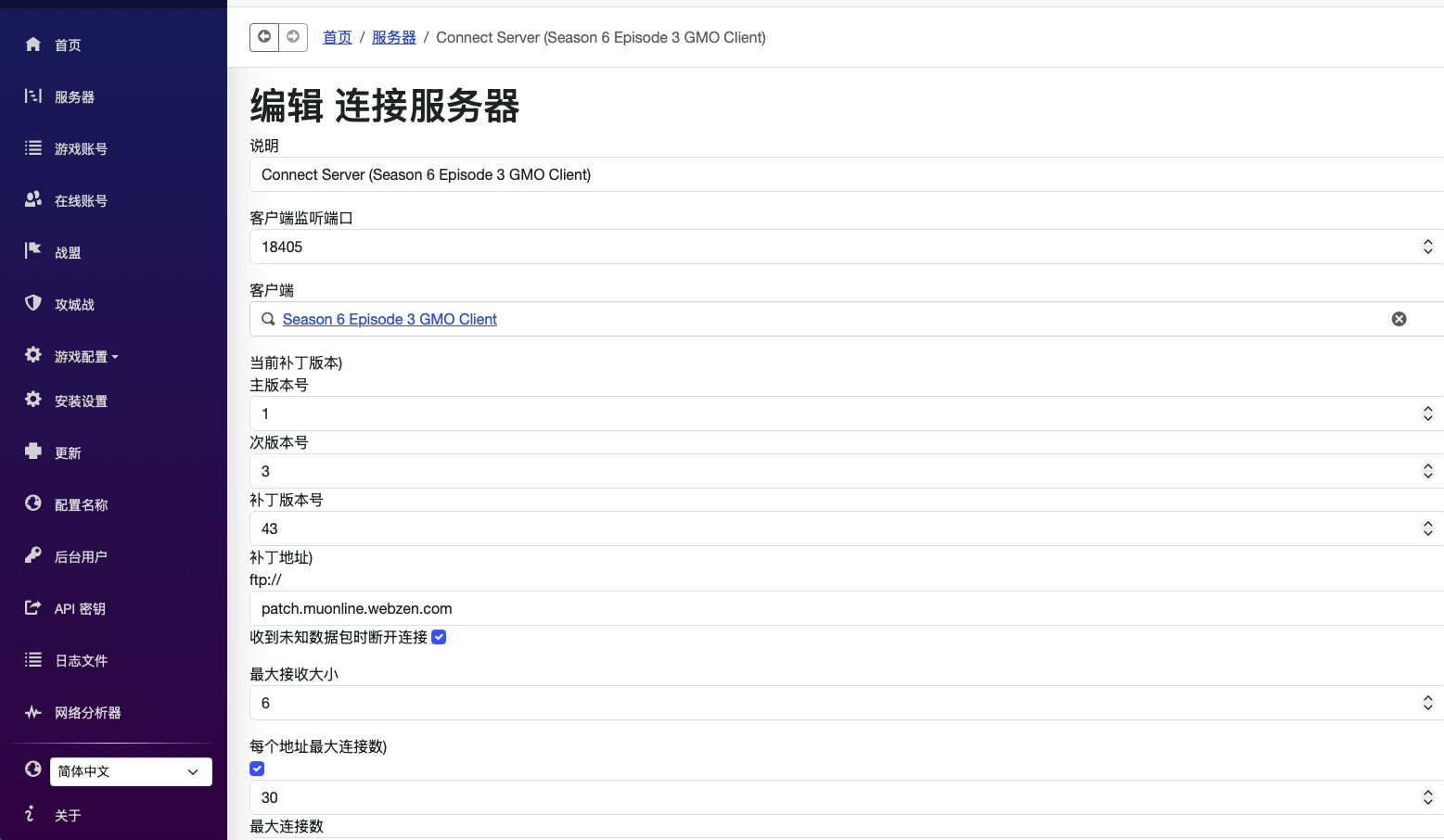Screen dimensions: 1444x840
Task: Click the 首页 breadcrumb link
Action: coord(338,37)
